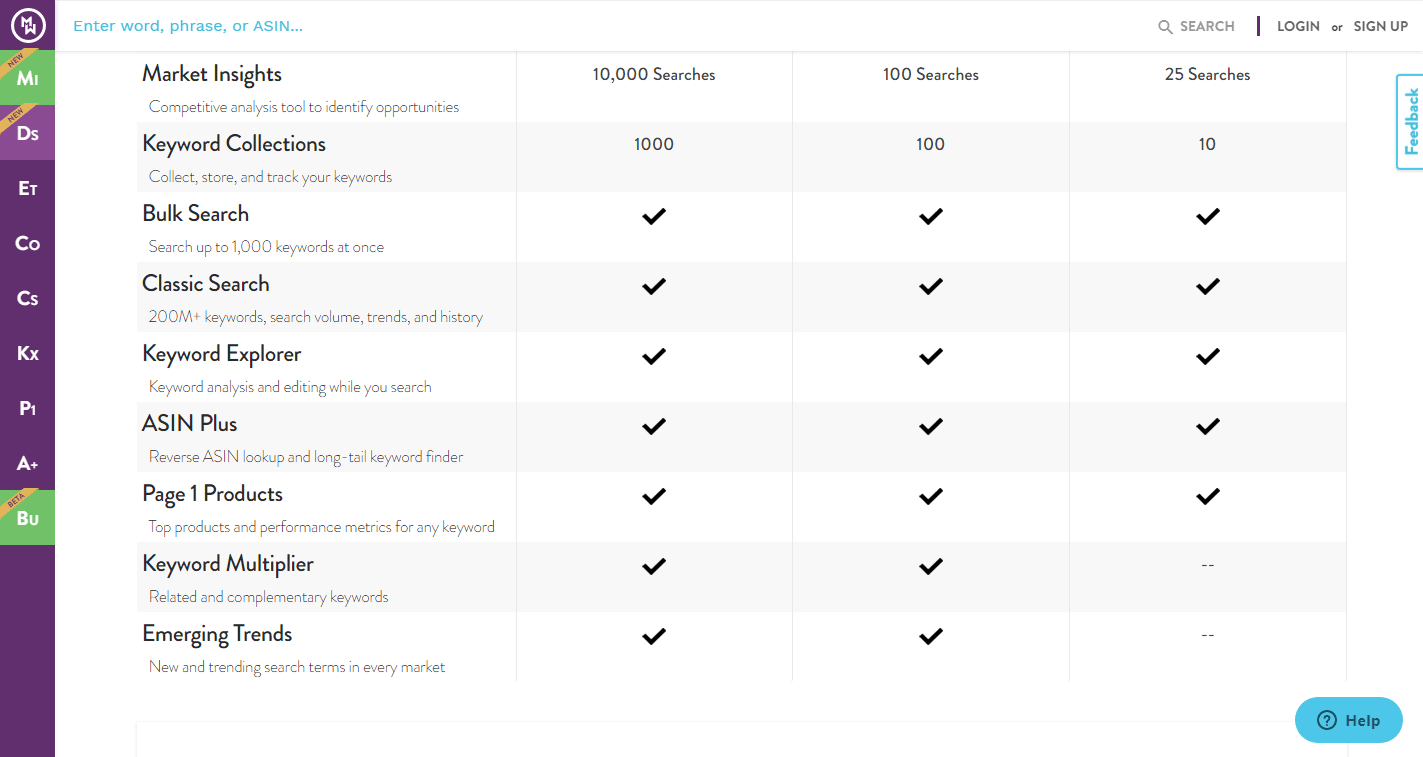Click the SIGN UP link
1423x757 pixels.
(1380, 27)
